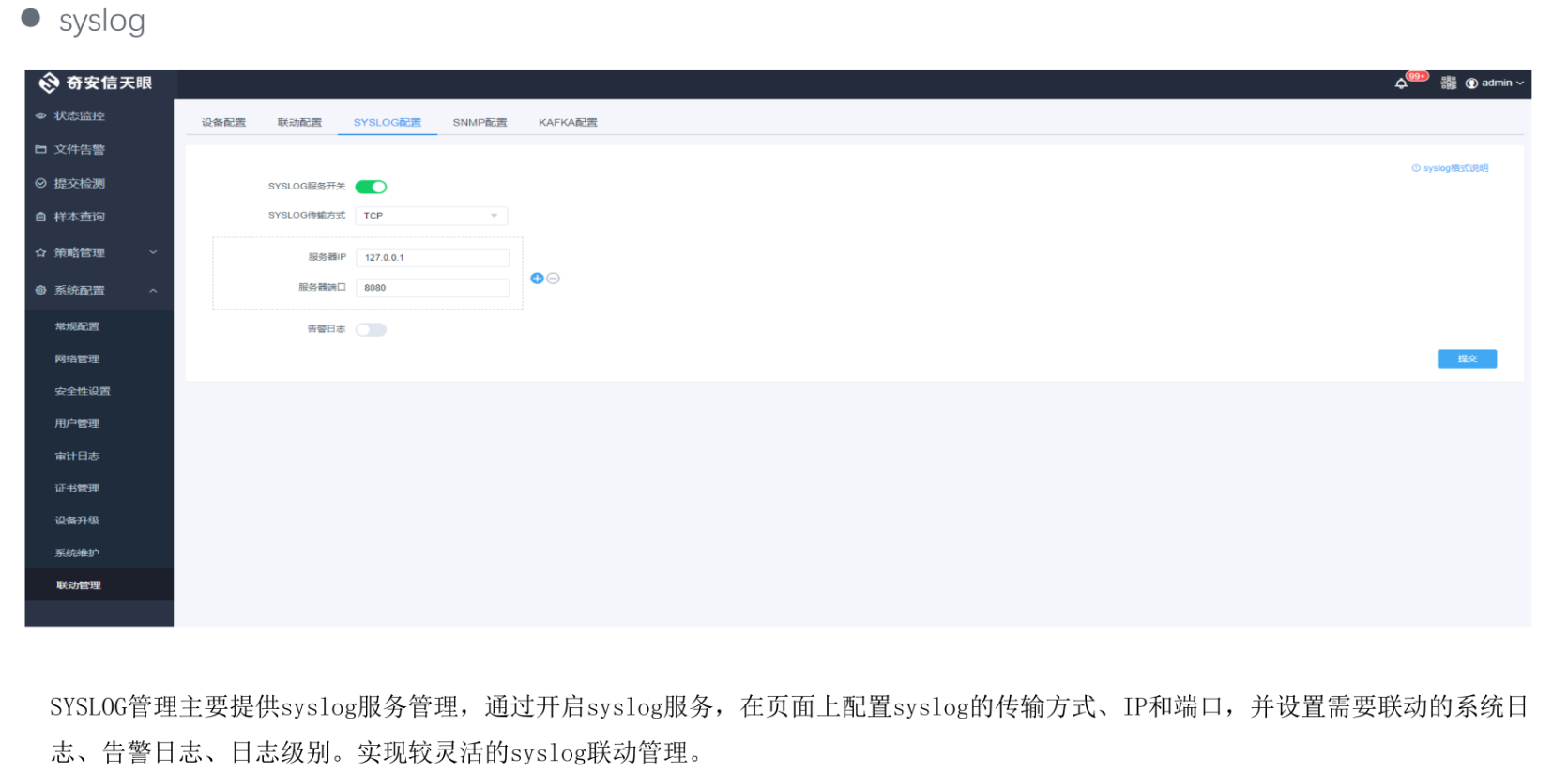Click the 状态监控 eye icon in sidebar

pyautogui.click(x=40, y=116)
